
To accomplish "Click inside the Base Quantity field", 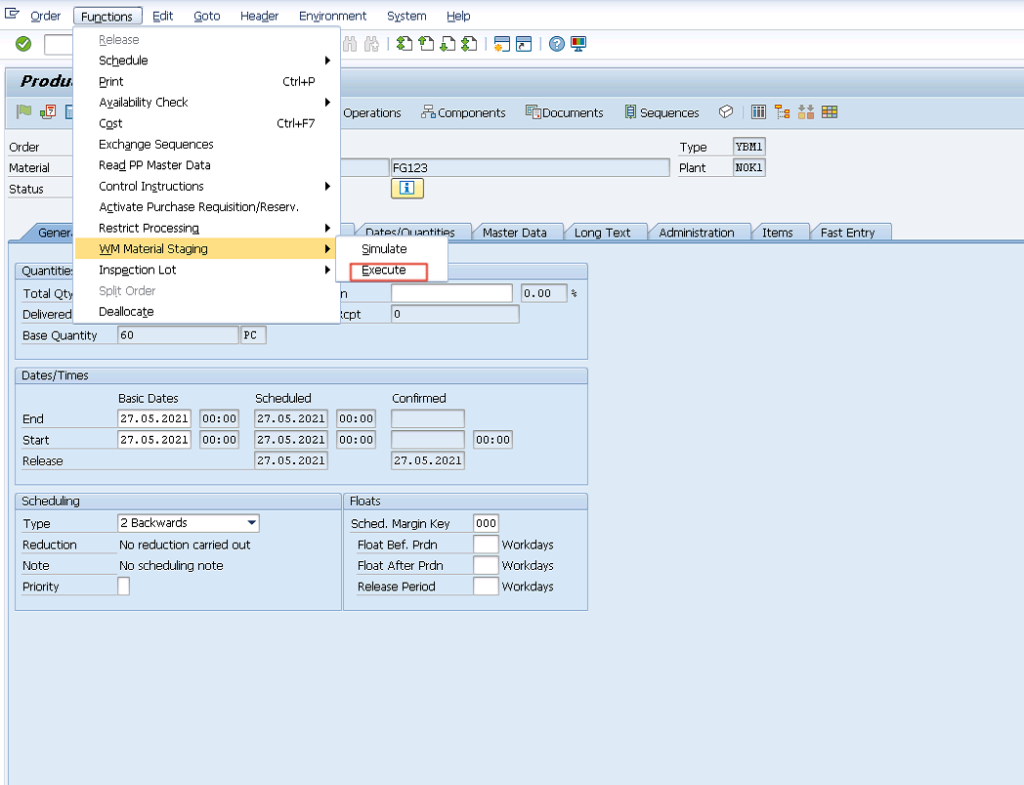I will point(175,335).
